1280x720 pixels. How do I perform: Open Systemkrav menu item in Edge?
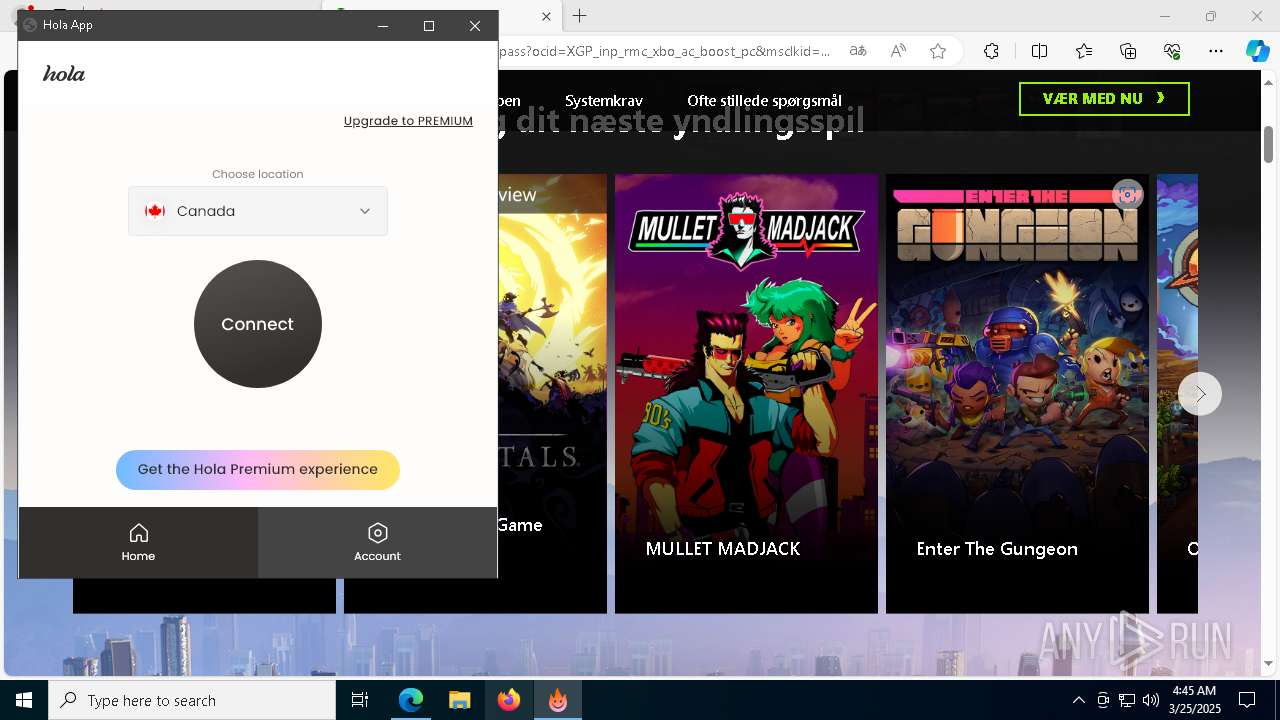point(604,101)
